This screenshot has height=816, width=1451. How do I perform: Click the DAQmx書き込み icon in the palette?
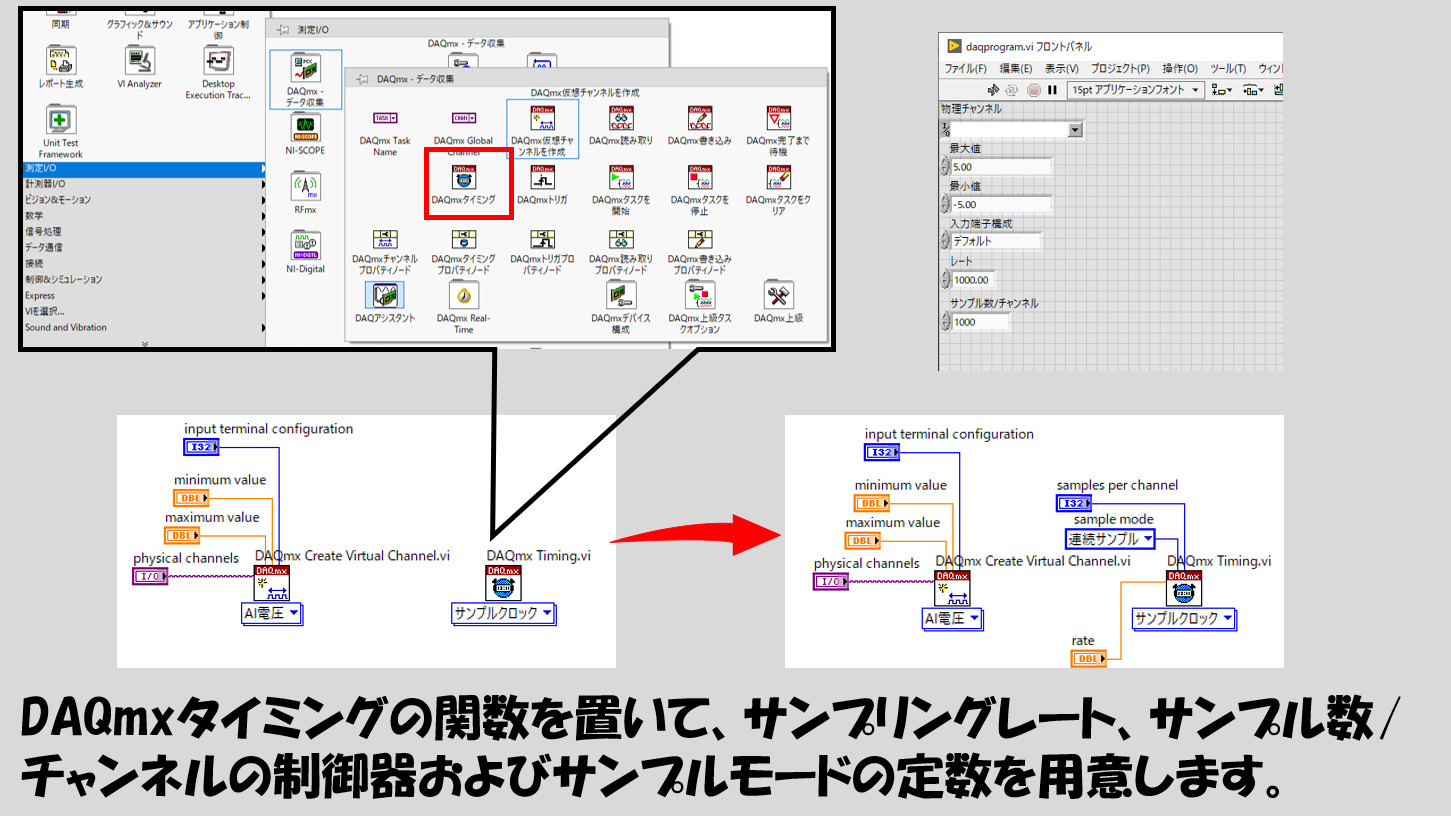(x=698, y=120)
